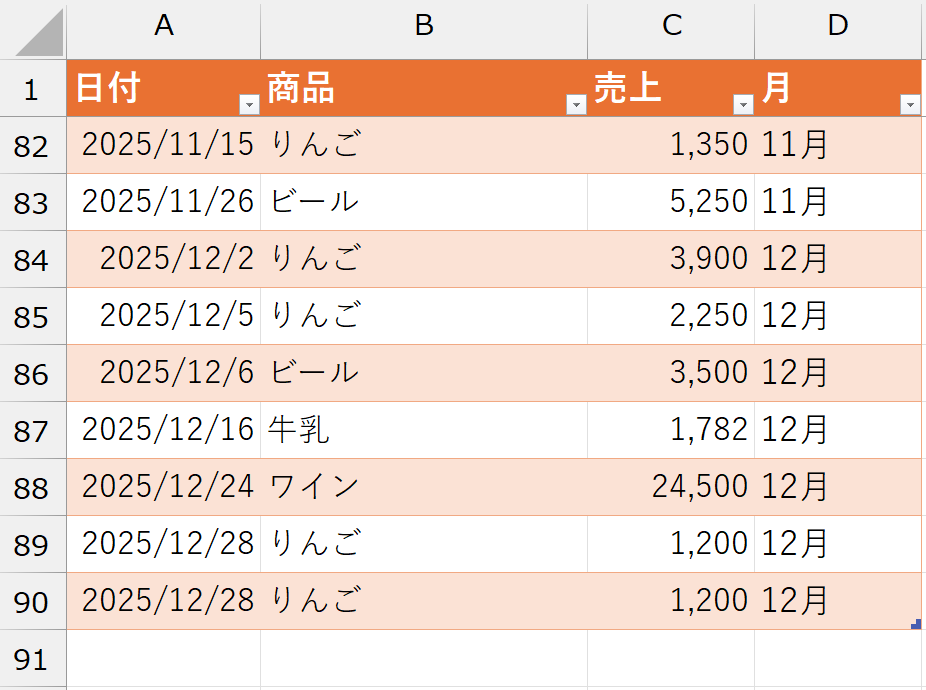Image resolution: width=926 pixels, height=690 pixels.
Task: Select the ビール cell in row 83
Action: tap(423, 202)
